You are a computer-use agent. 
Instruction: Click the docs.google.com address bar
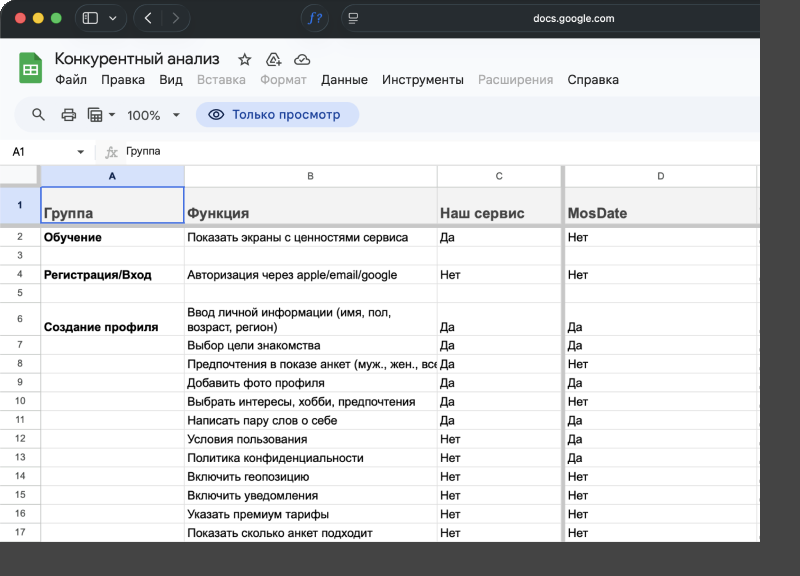click(573, 18)
